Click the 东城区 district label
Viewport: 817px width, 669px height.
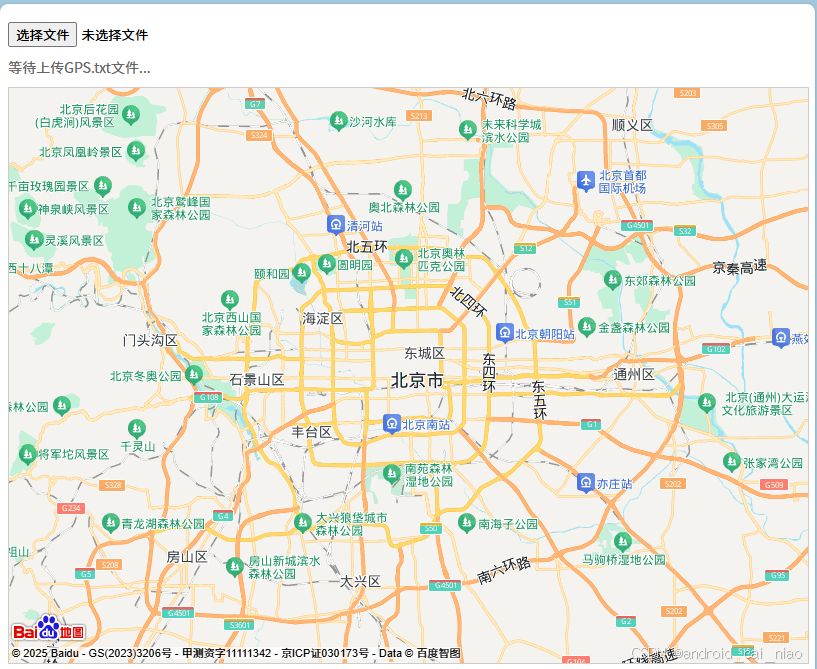(x=425, y=353)
